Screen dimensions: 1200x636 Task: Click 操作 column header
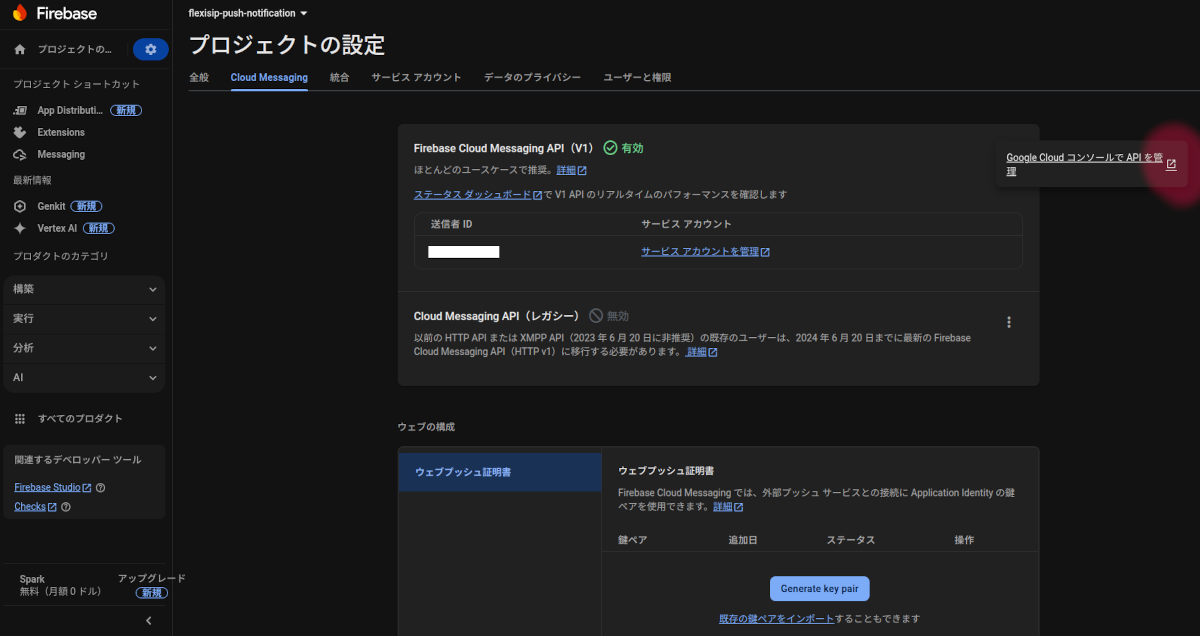coord(964,540)
